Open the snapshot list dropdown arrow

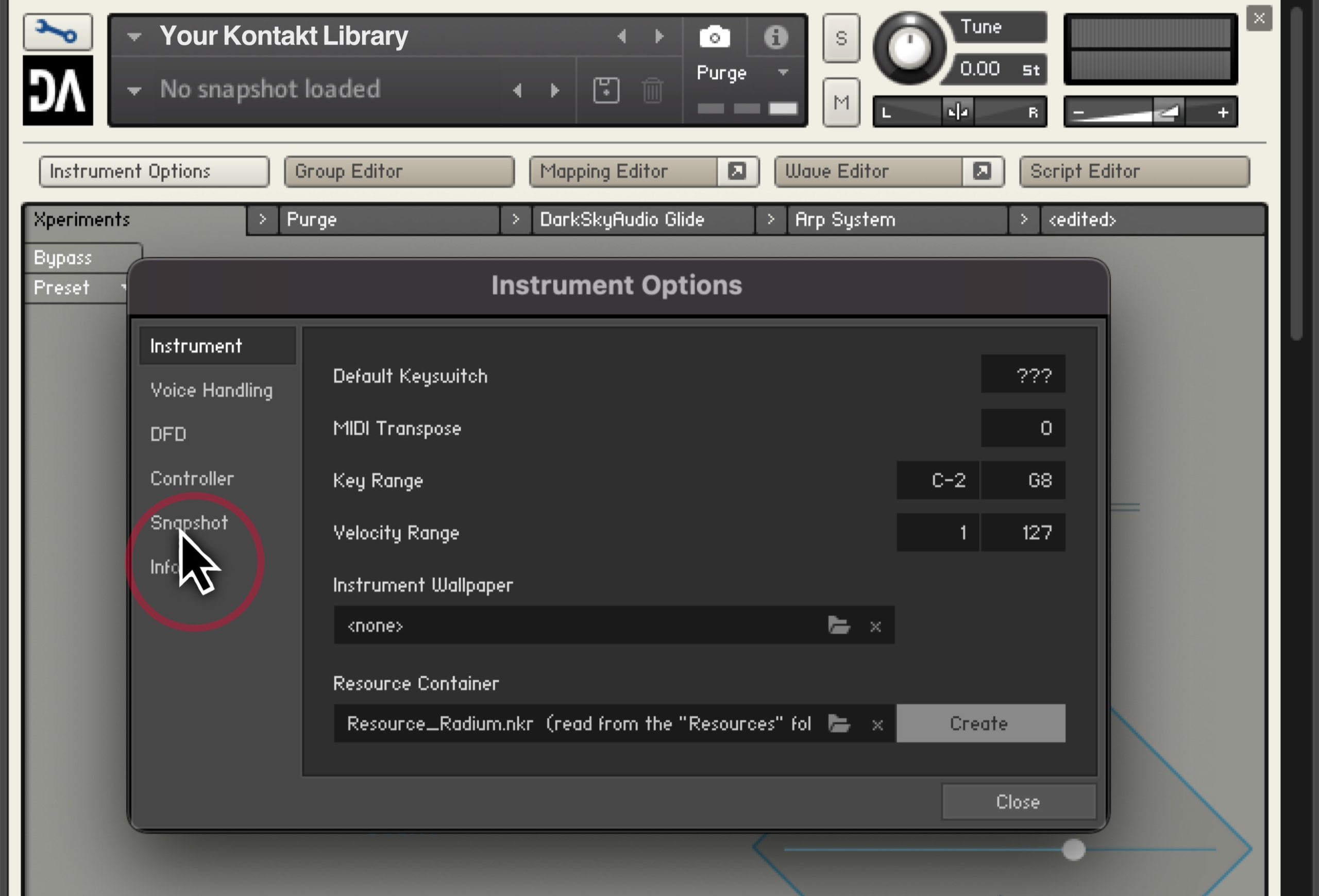pos(134,91)
